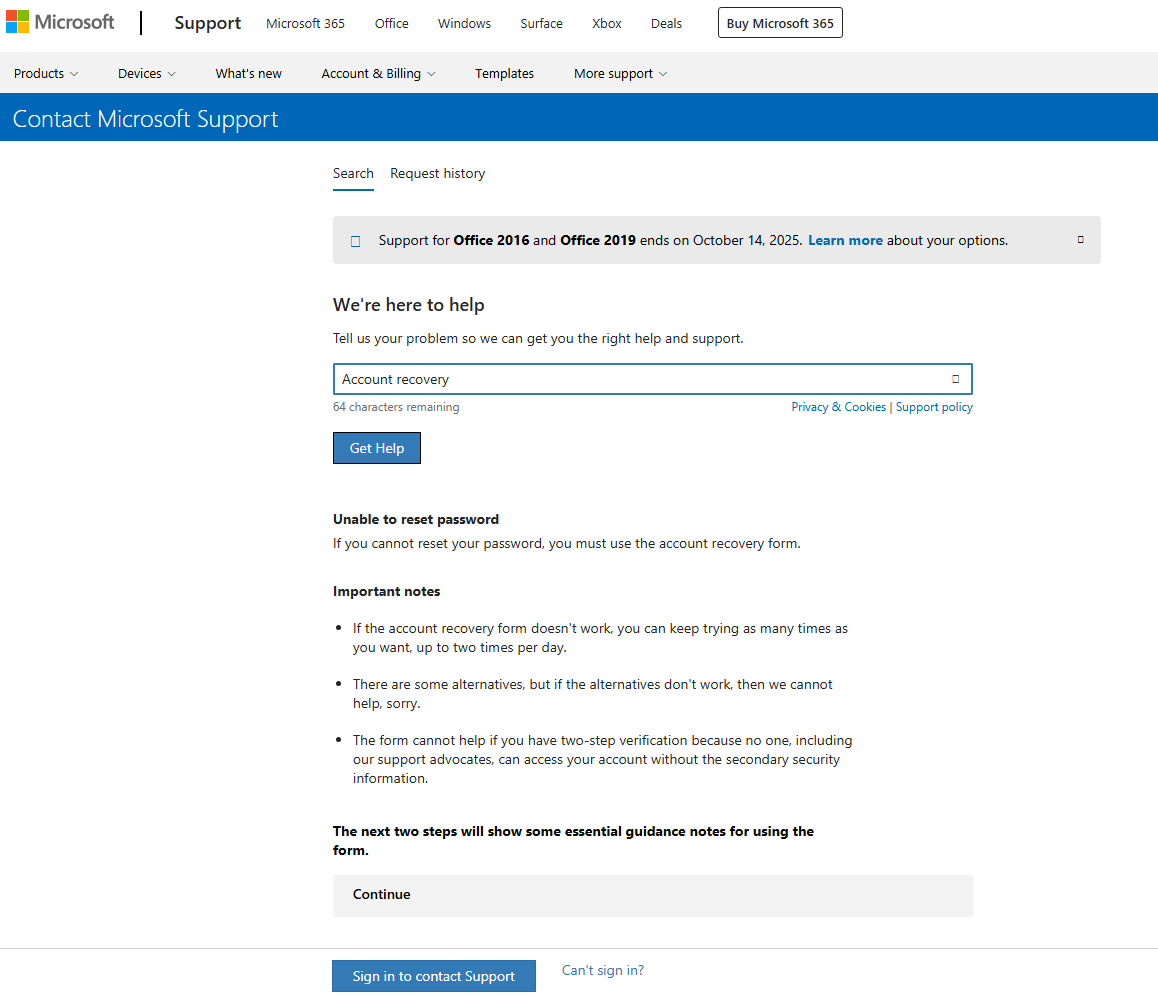Click the Get Help button
1158x998 pixels.
coord(377,448)
